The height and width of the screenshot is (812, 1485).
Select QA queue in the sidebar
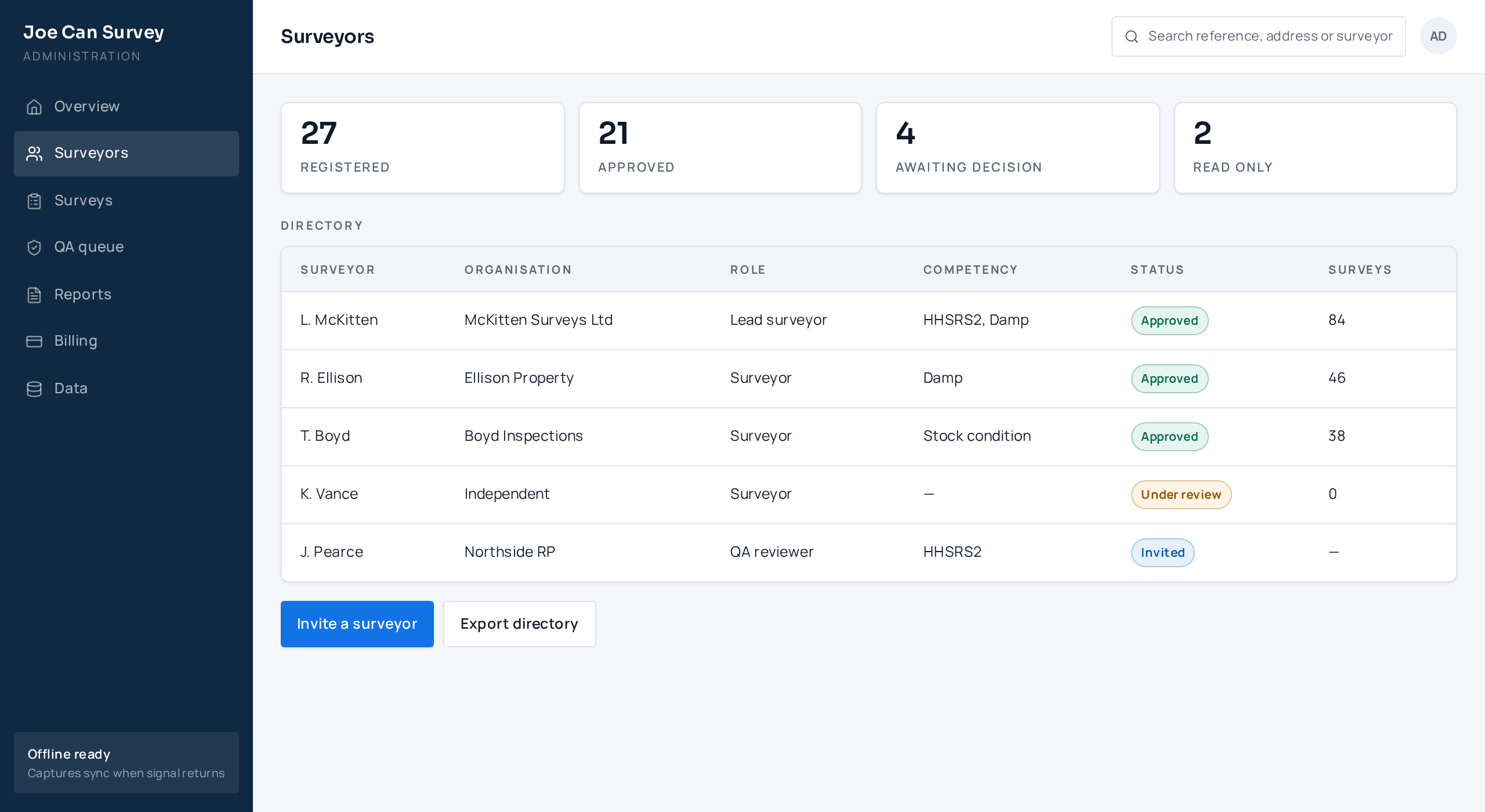tap(126, 248)
